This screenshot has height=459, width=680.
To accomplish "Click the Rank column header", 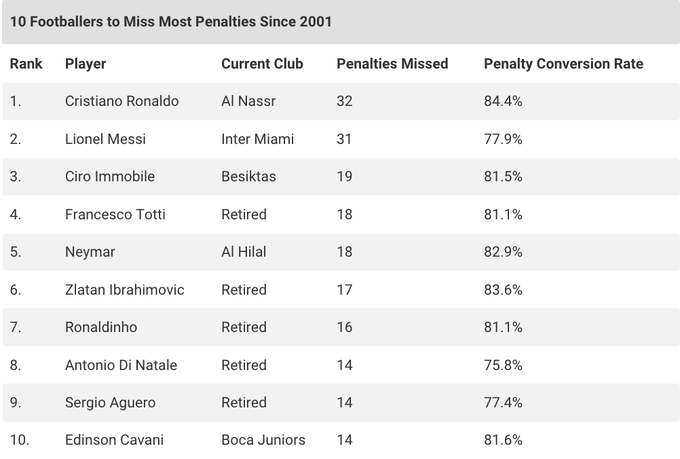I will click(26, 64).
